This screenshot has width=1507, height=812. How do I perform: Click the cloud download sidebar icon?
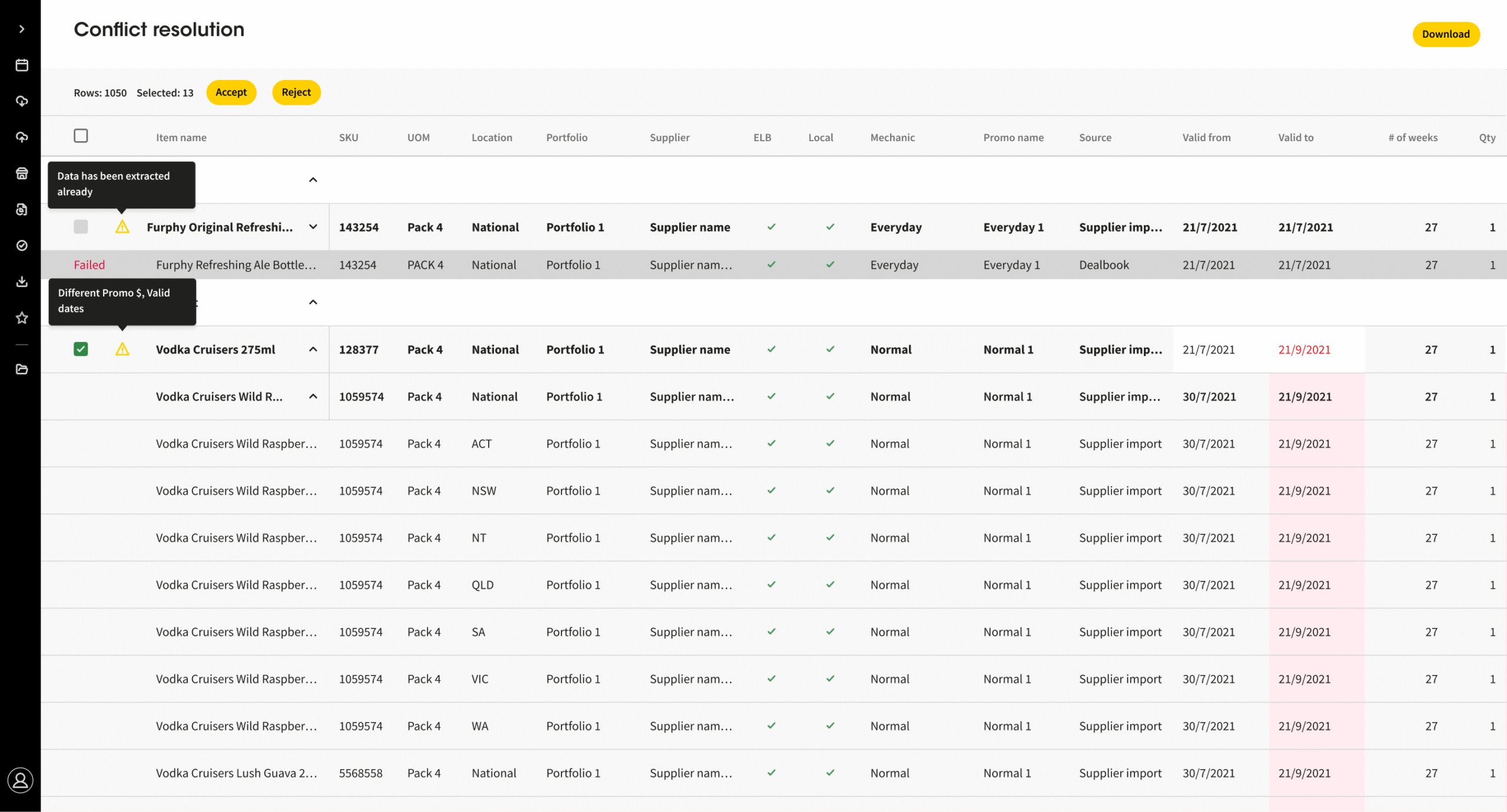coord(22,101)
